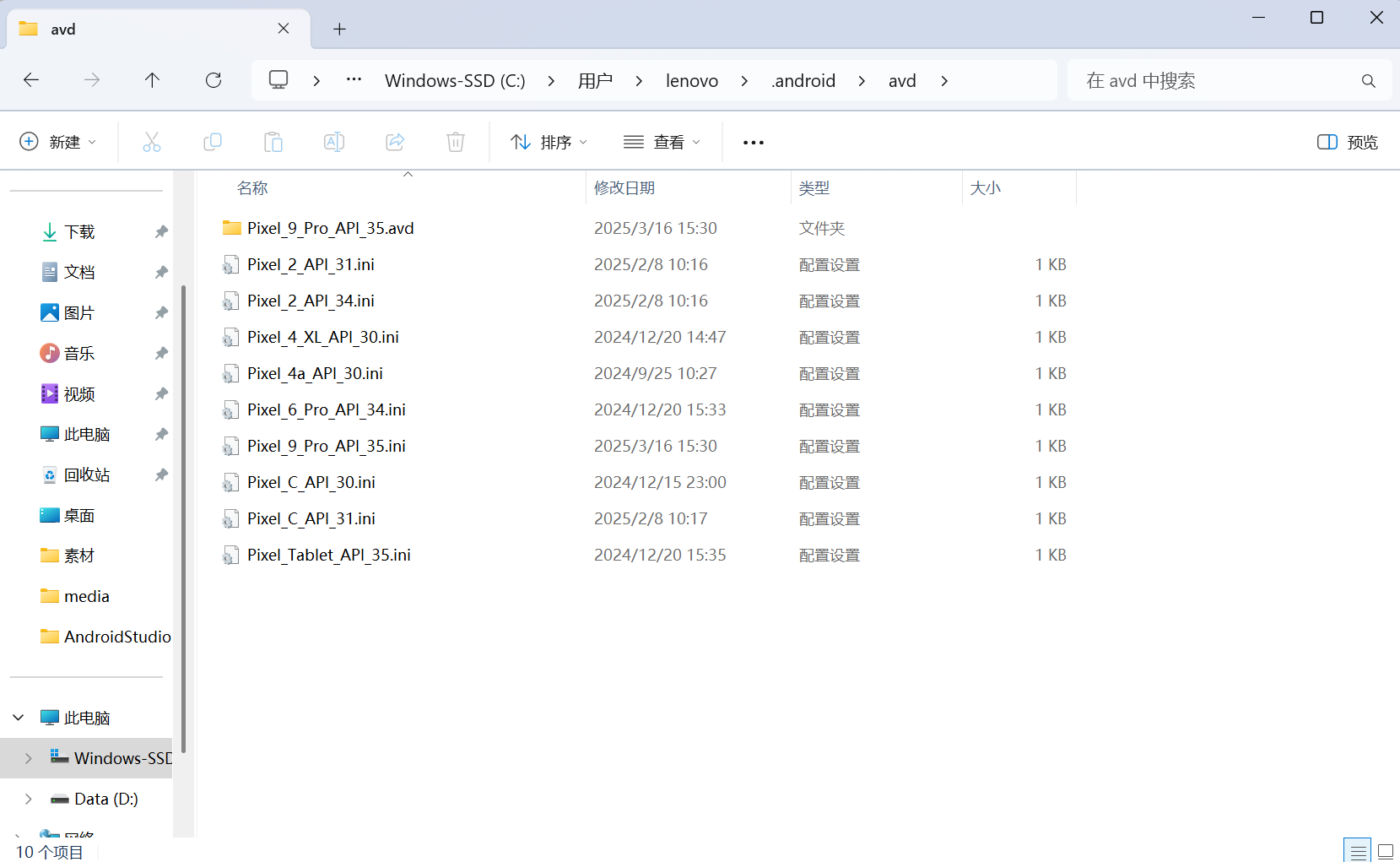Screen dimensions: 1400x862
Task: Close the avd tab
Action: [x=284, y=29]
